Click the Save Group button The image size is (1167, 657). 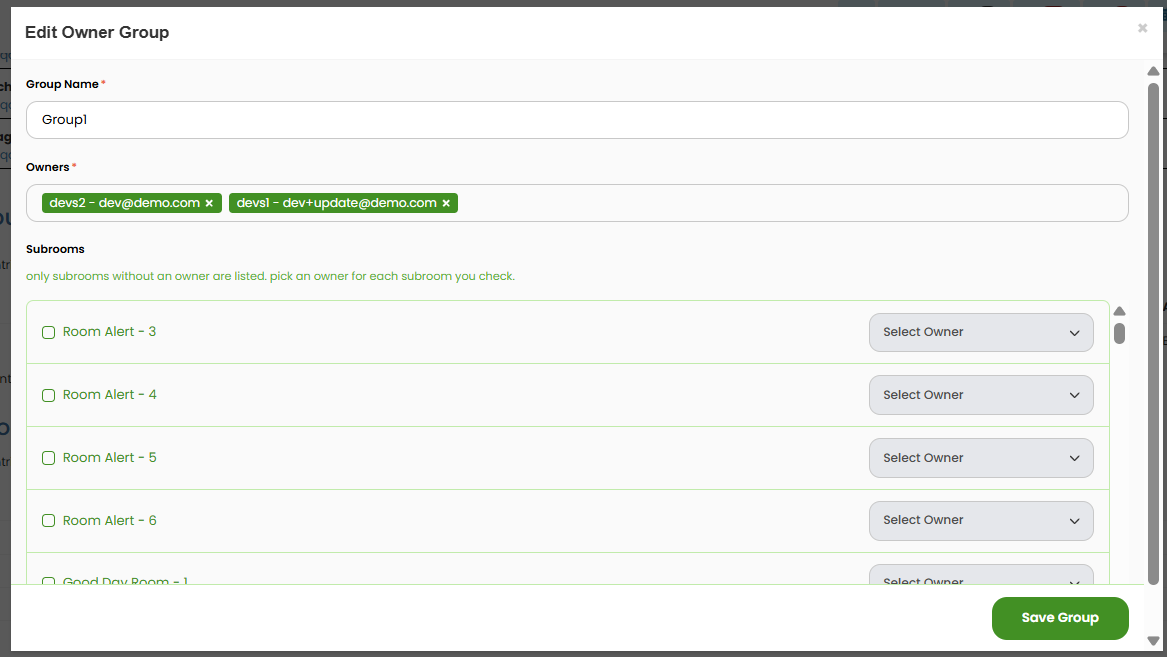(1060, 618)
